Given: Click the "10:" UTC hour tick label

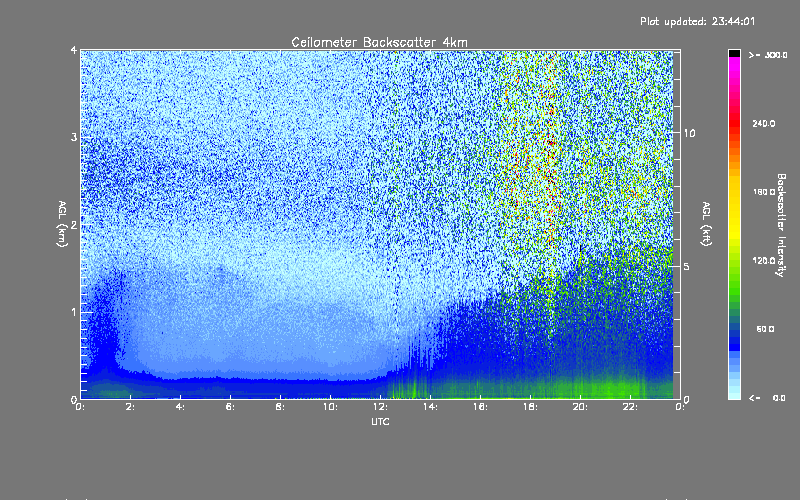Looking at the screenshot, I should [330, 407].
